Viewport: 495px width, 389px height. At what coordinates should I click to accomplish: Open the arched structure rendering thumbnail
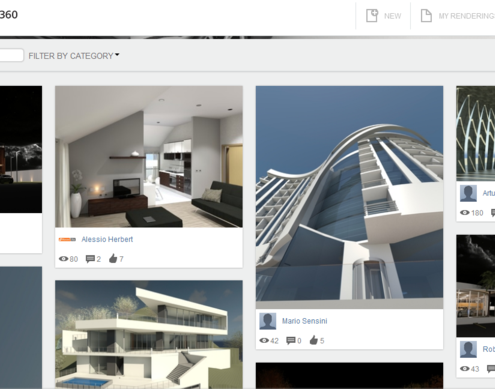(476, 134)
